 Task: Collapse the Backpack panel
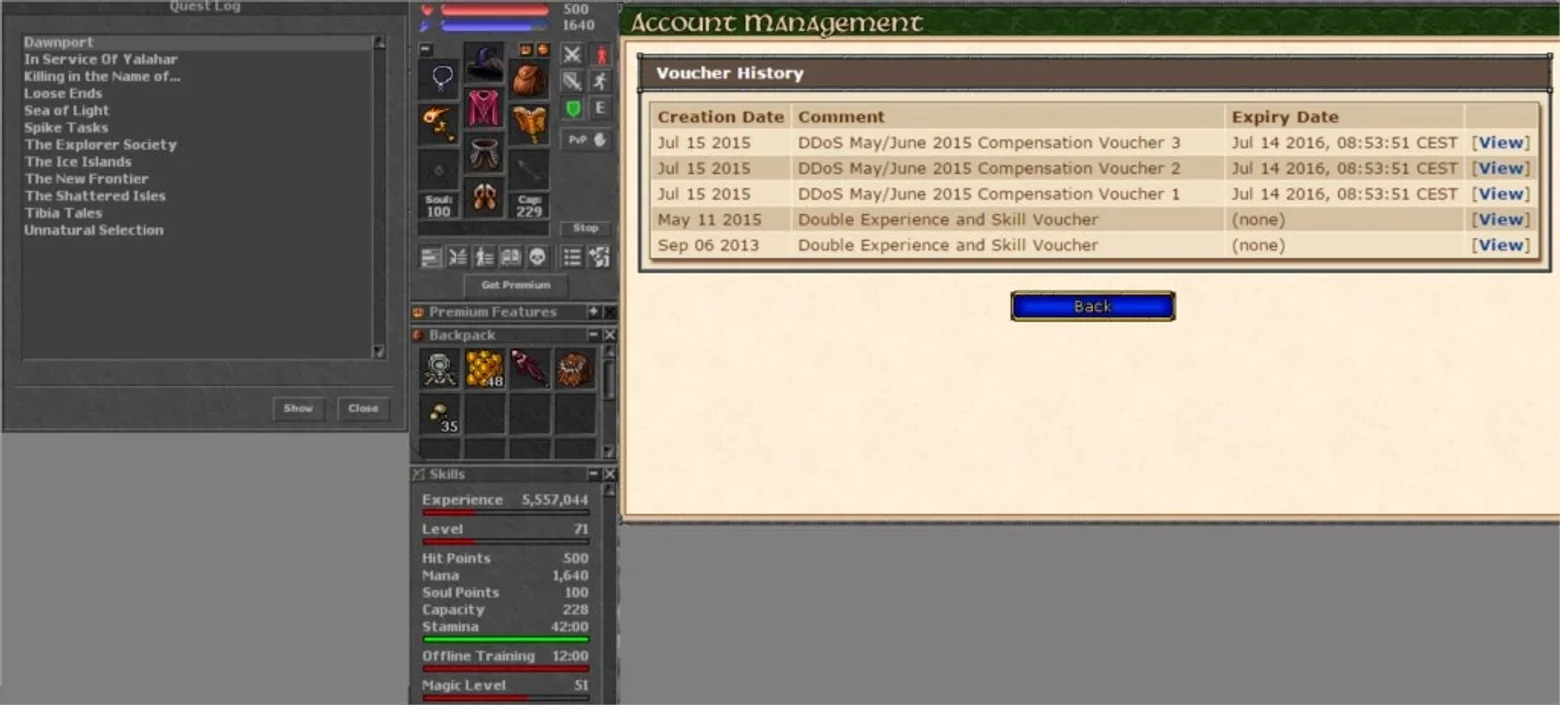click(x=593, y=335)
